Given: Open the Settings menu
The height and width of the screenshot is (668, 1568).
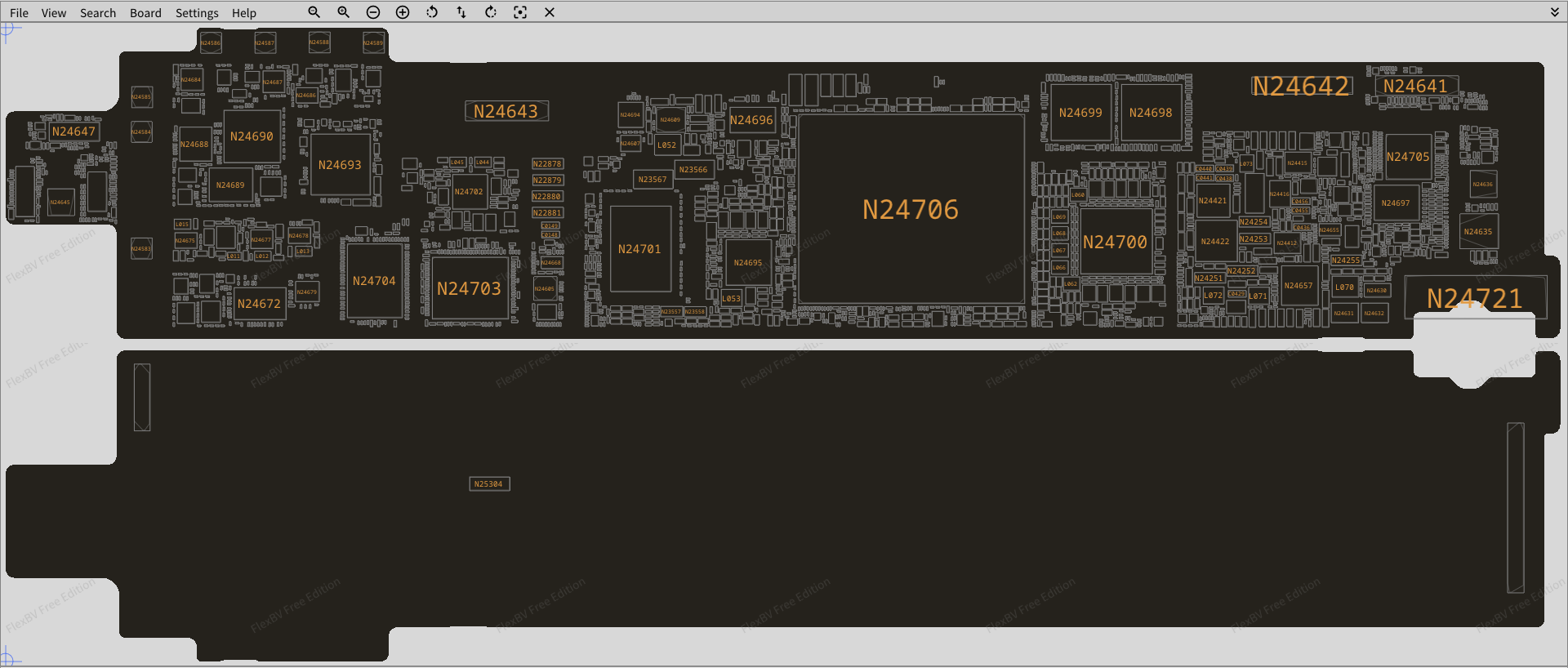Looking at the screenshot, I should click(197, 13).
